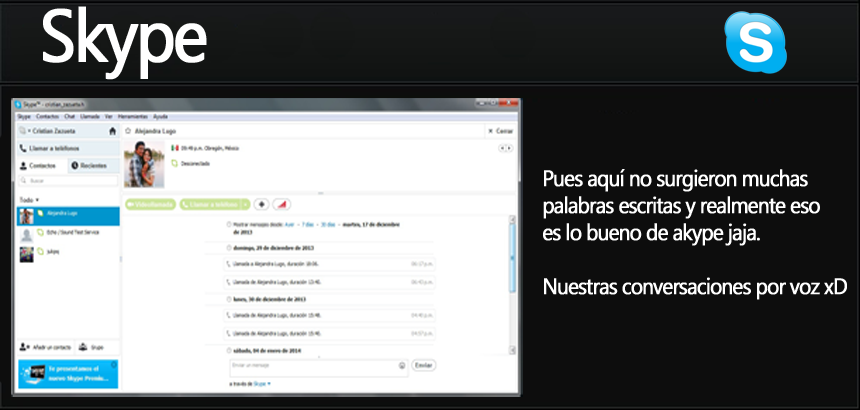Open Alejandra Lugo's profile photo
The image size is (860, 410).
pos(144,164)
